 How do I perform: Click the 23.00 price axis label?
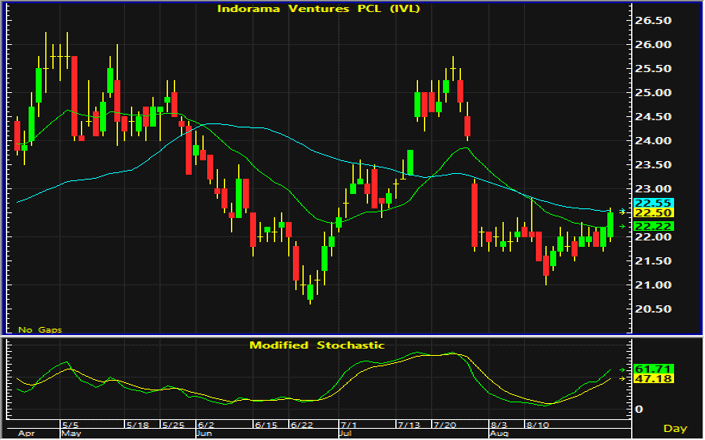[653, 189]
